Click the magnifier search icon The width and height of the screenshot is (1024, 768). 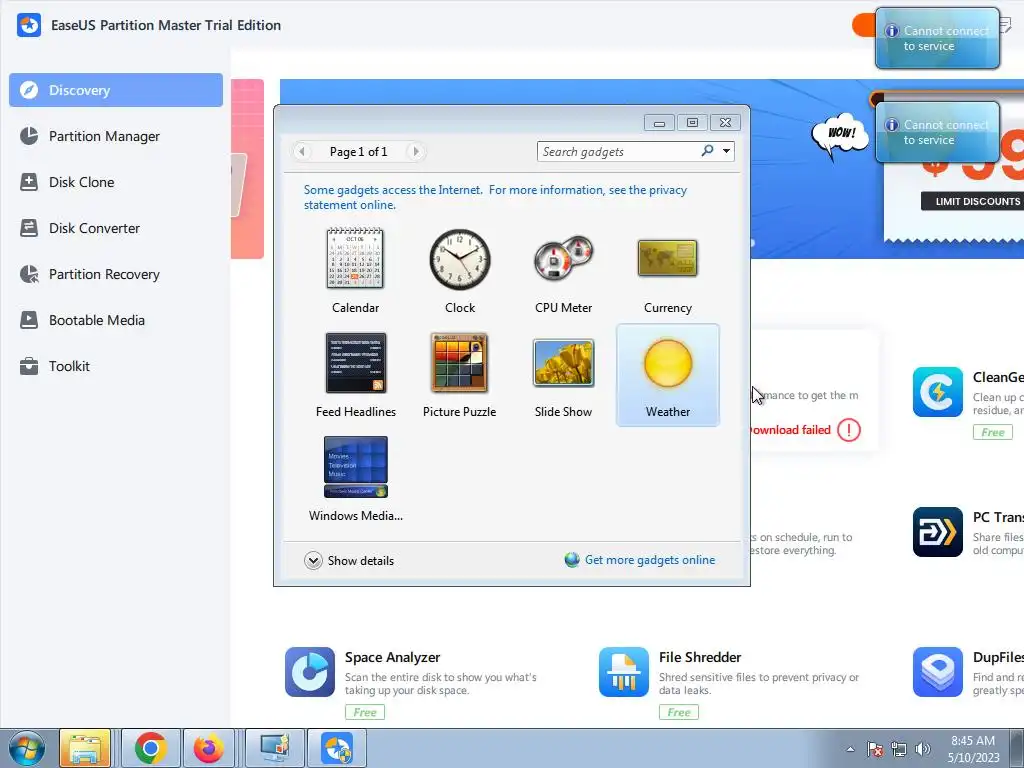point(707,151)
